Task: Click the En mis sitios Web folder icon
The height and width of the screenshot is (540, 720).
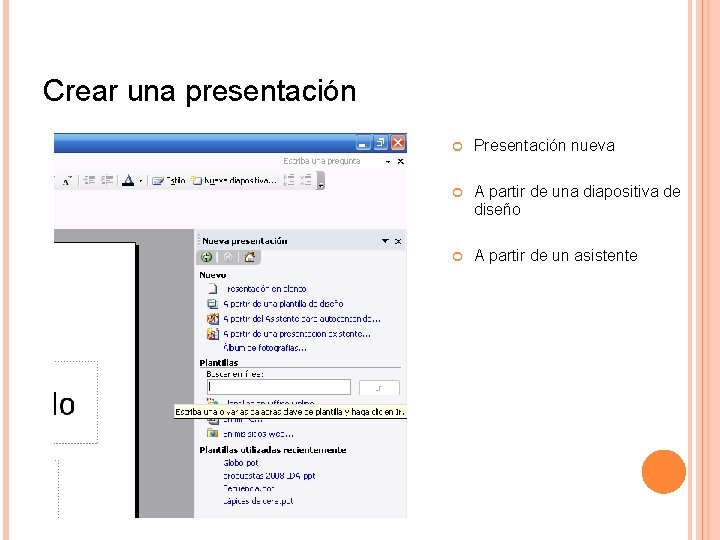Action: [x=212, y=433]
